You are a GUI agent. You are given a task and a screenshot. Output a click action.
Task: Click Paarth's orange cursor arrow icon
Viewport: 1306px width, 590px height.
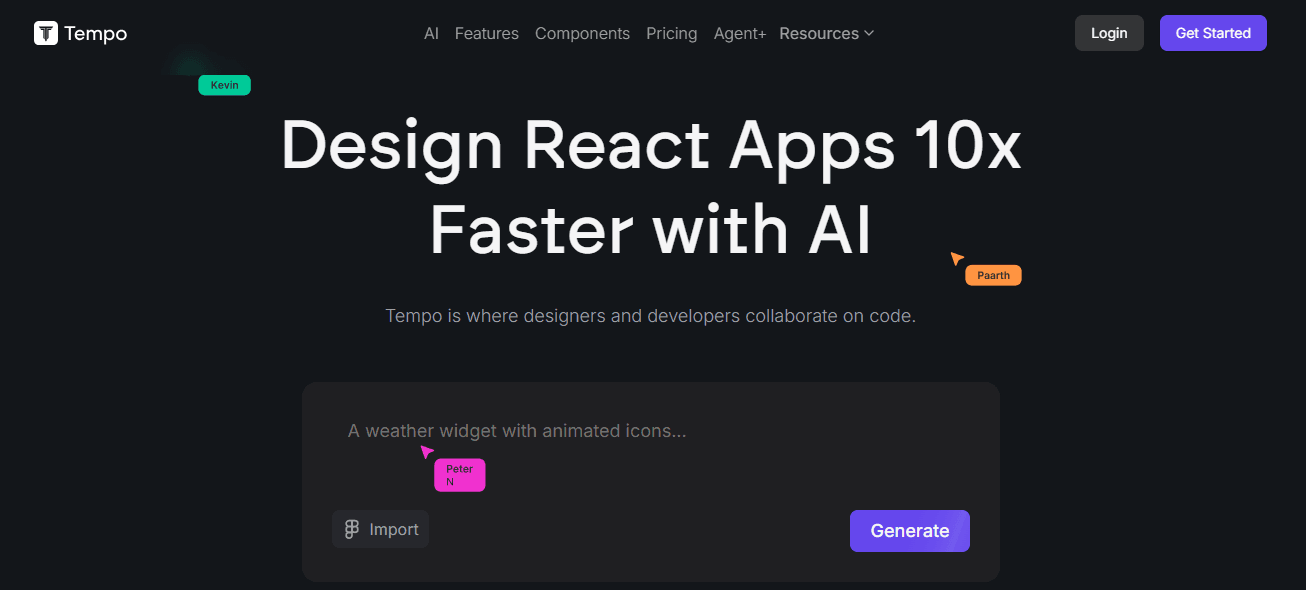click(x=958, y=256)
